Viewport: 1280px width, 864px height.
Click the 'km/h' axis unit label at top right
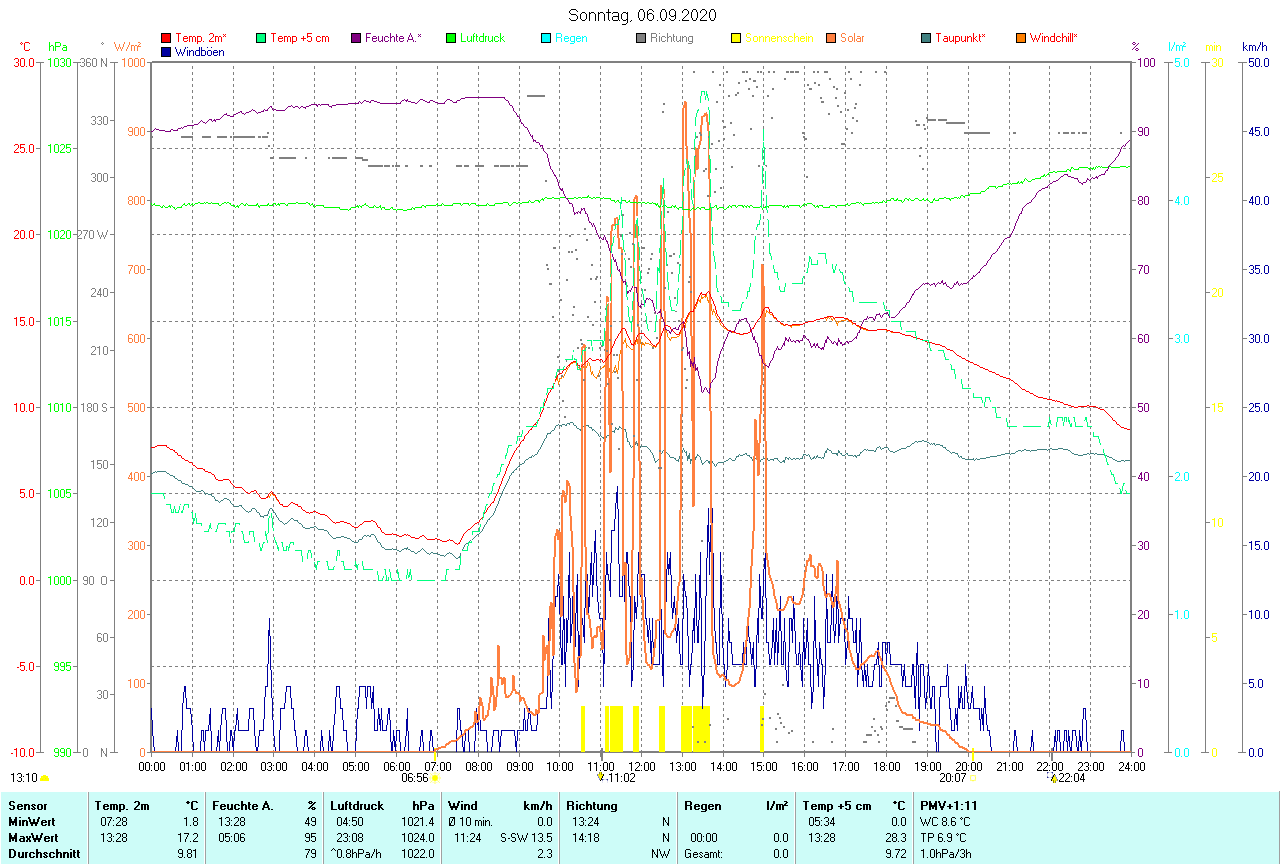tap(1254, 47)
